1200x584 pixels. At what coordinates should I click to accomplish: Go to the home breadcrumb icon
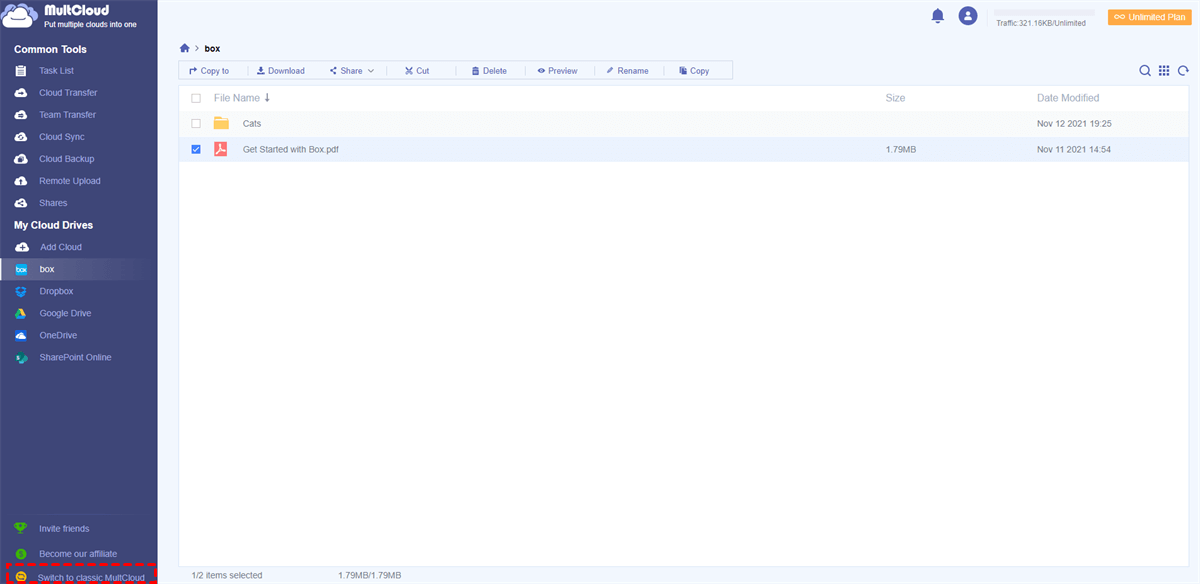pos(184,48)
